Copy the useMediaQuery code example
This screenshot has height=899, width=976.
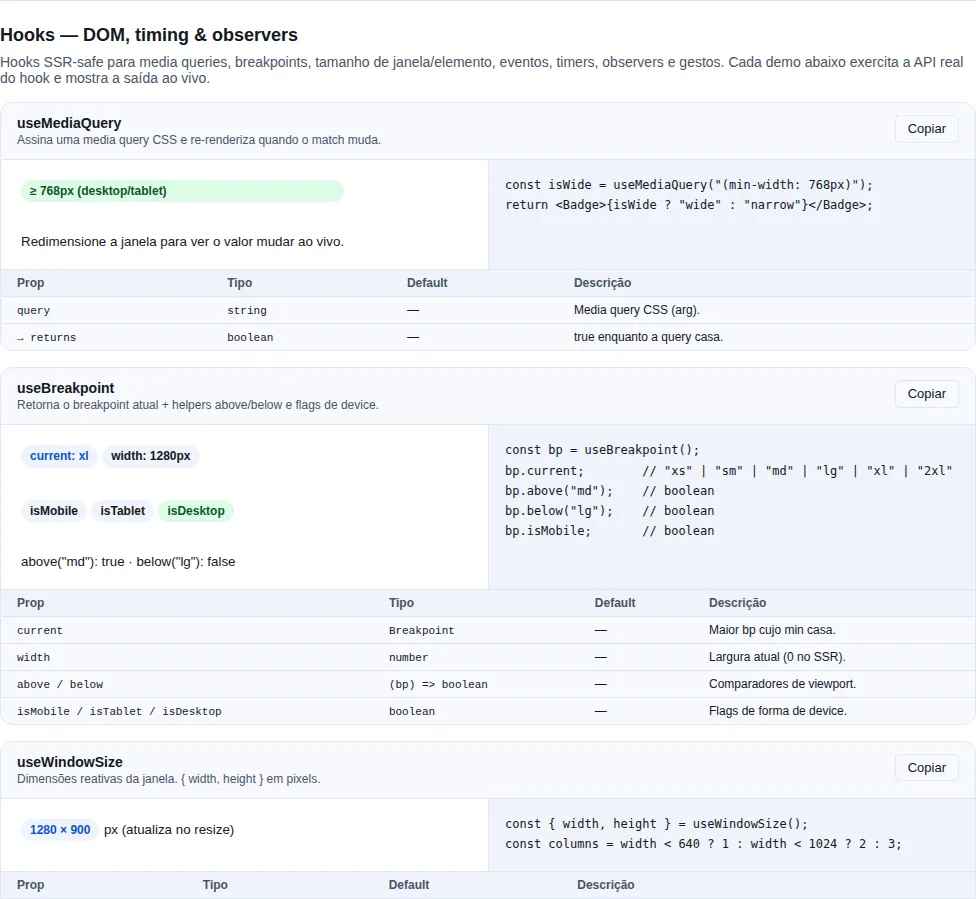tap(926, 129)
